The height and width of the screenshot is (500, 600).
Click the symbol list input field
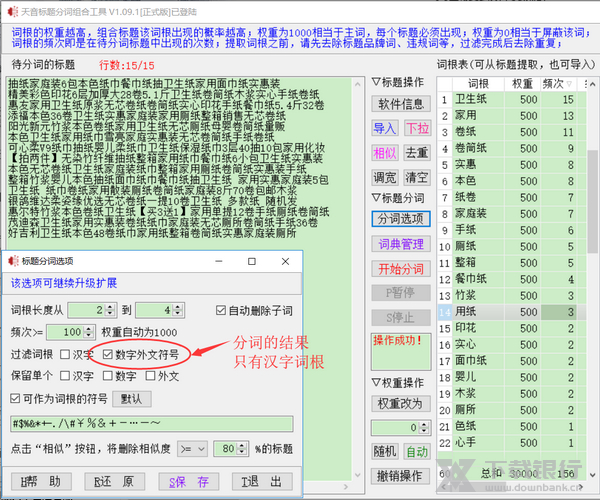click(x=152, y=424)
